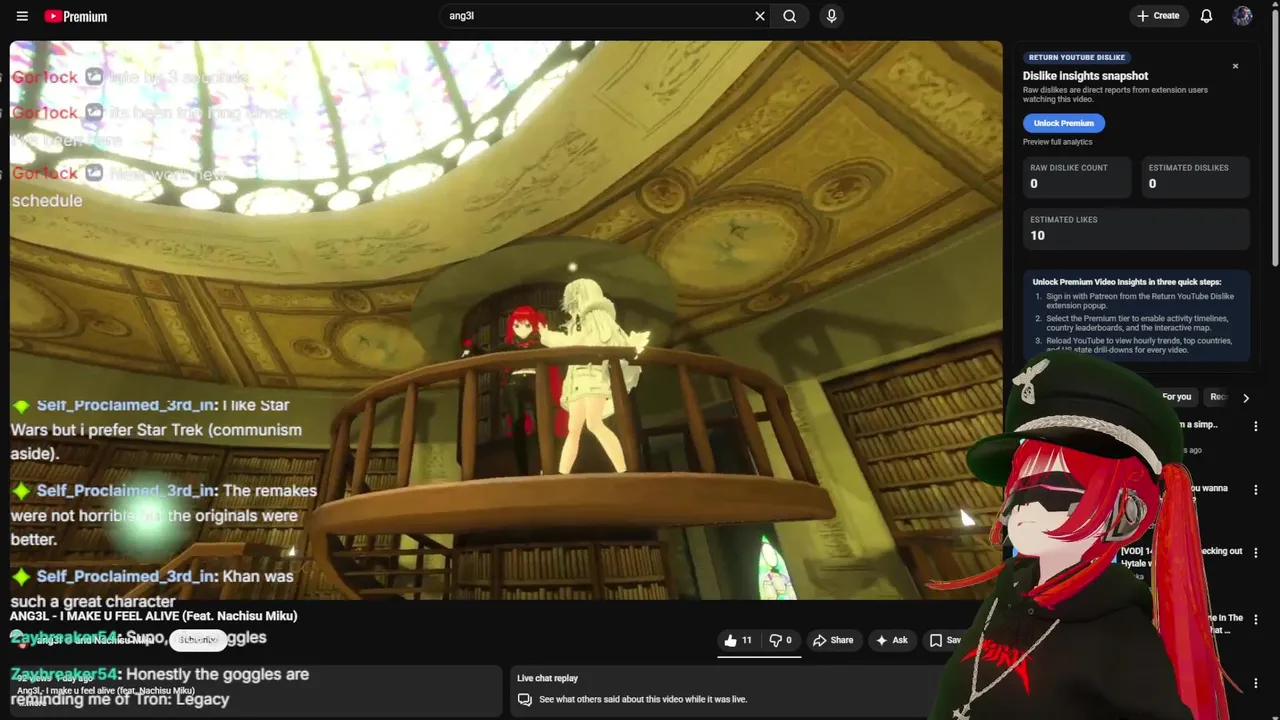The height and width of the screenshot is (720, 1280).
Task: Select the Raw Dislike Count card
Action: coord(1076,177)
